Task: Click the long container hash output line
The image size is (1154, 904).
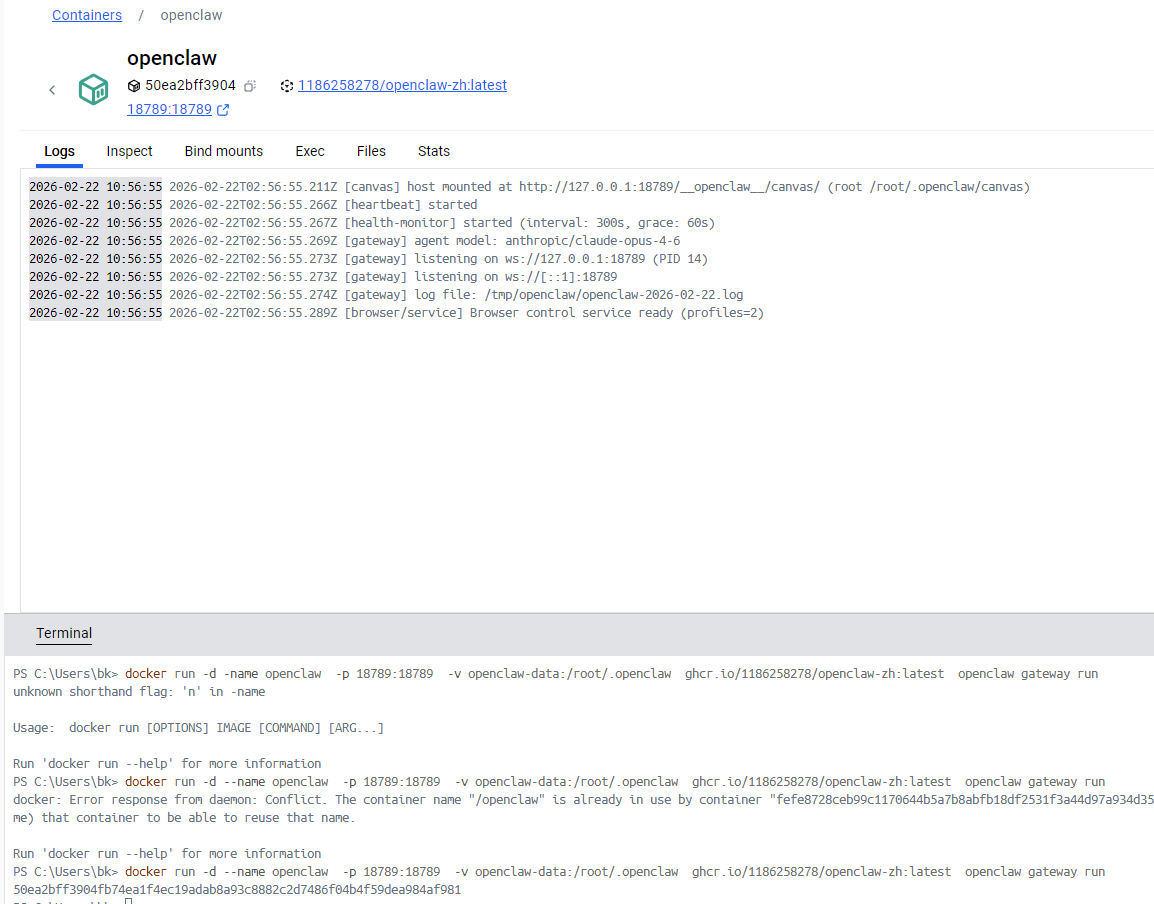Action: [x=237, y=889]
